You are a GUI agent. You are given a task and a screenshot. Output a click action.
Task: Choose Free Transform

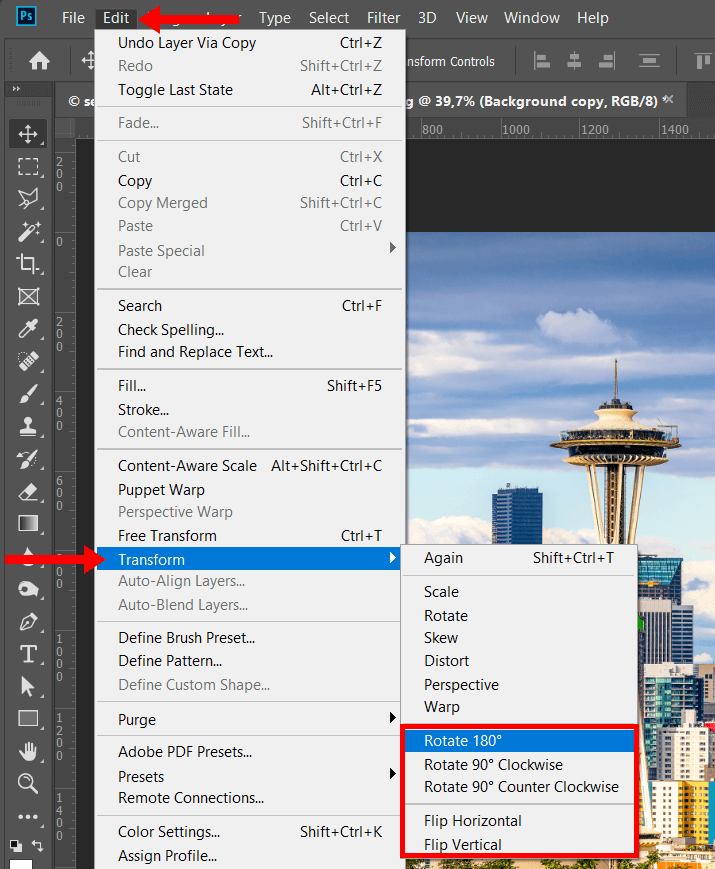[249, 536]
